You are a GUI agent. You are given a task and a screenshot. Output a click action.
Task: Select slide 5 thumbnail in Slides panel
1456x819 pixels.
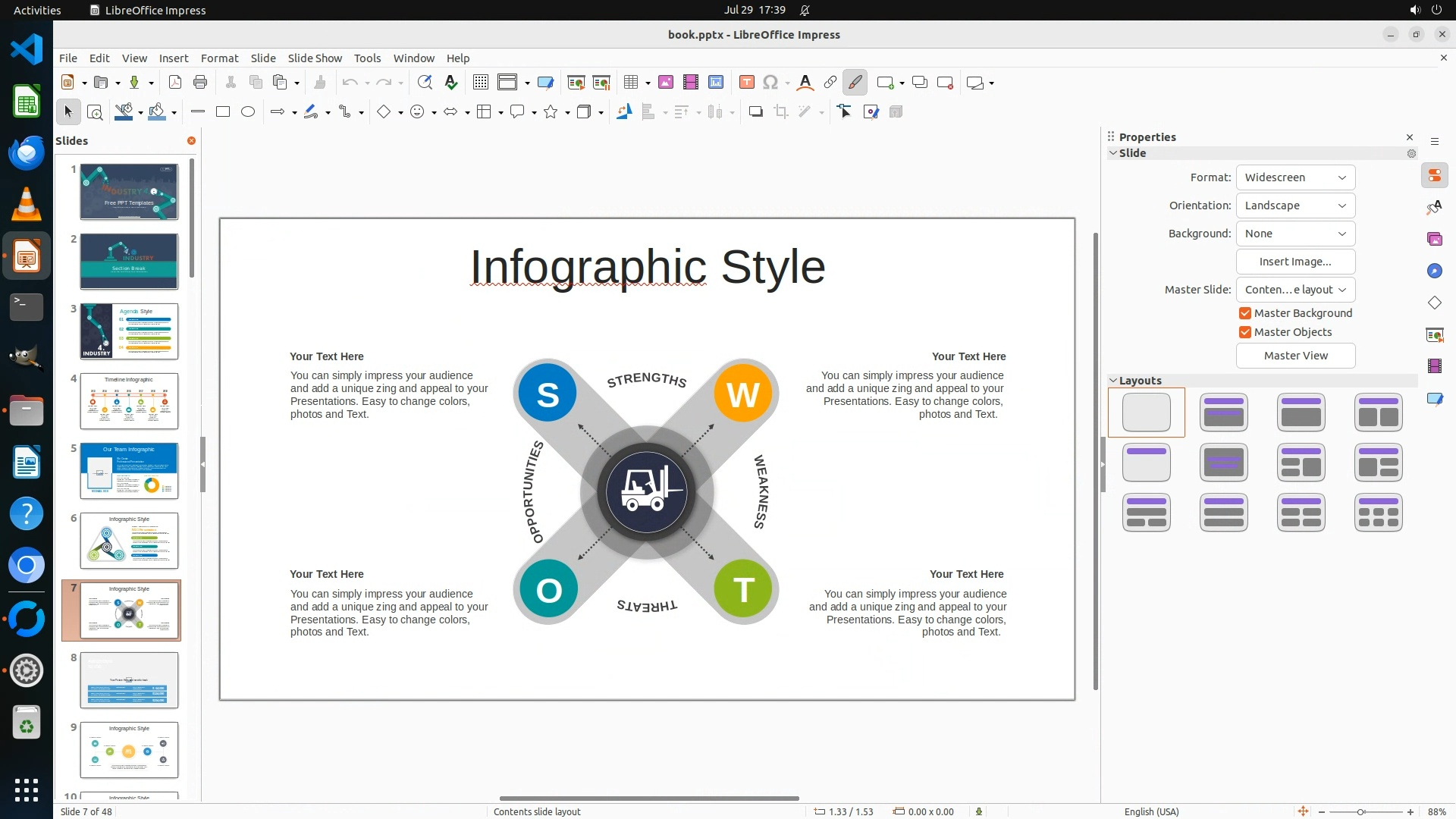pos(129,471)
